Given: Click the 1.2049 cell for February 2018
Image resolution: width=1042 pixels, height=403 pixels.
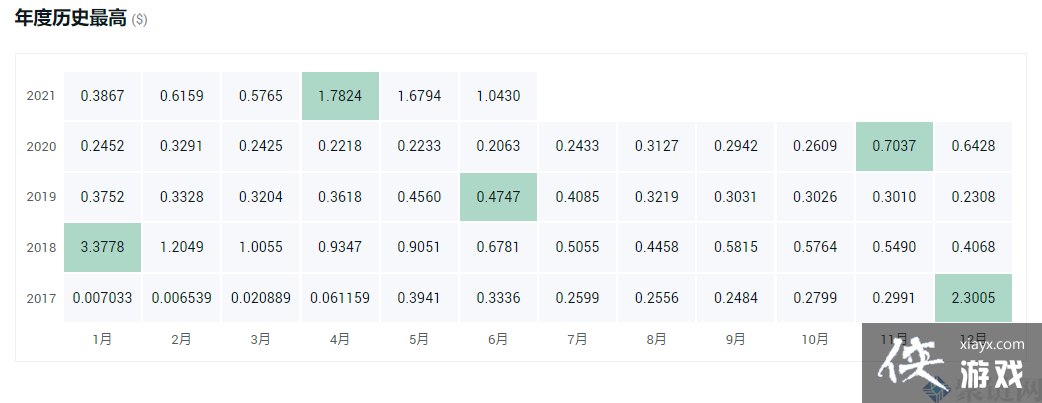Looking at the screenshot, I should (x=181, y=247).
